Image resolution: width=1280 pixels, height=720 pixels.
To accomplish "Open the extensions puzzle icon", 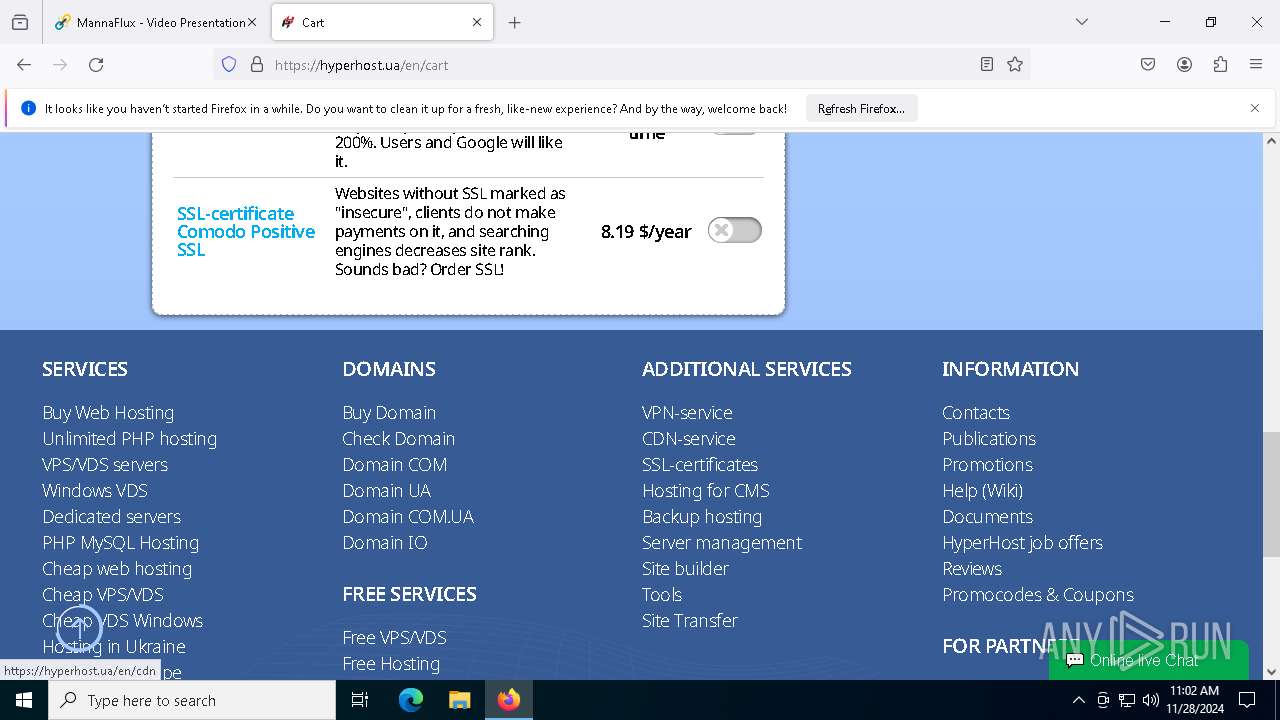I will pyautogui.click(x=1220, y=65).
